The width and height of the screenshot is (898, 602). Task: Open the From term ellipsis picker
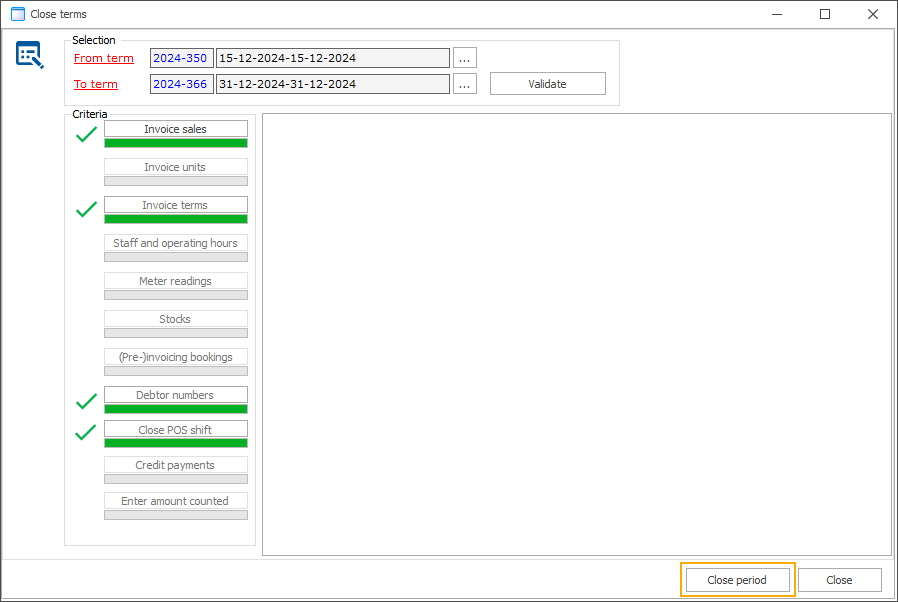[464, 57]
